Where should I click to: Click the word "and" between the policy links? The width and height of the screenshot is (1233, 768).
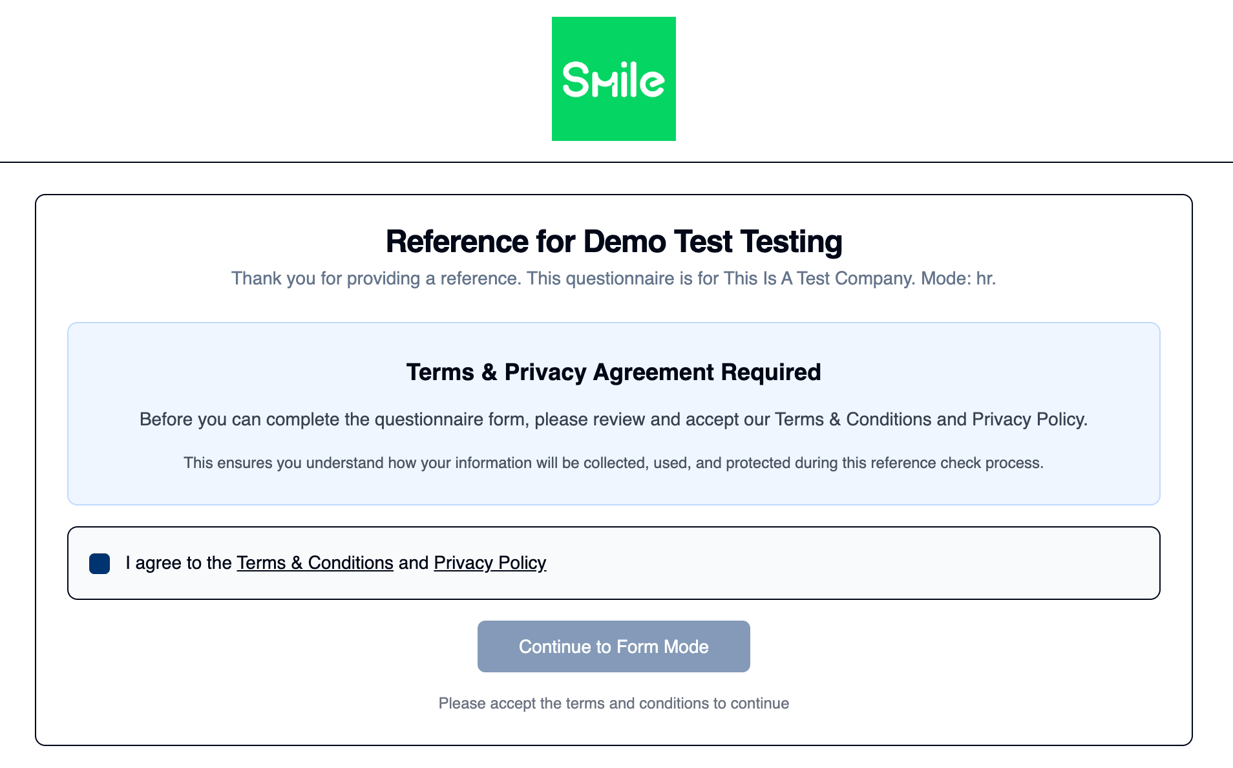[x=413, y=563]
